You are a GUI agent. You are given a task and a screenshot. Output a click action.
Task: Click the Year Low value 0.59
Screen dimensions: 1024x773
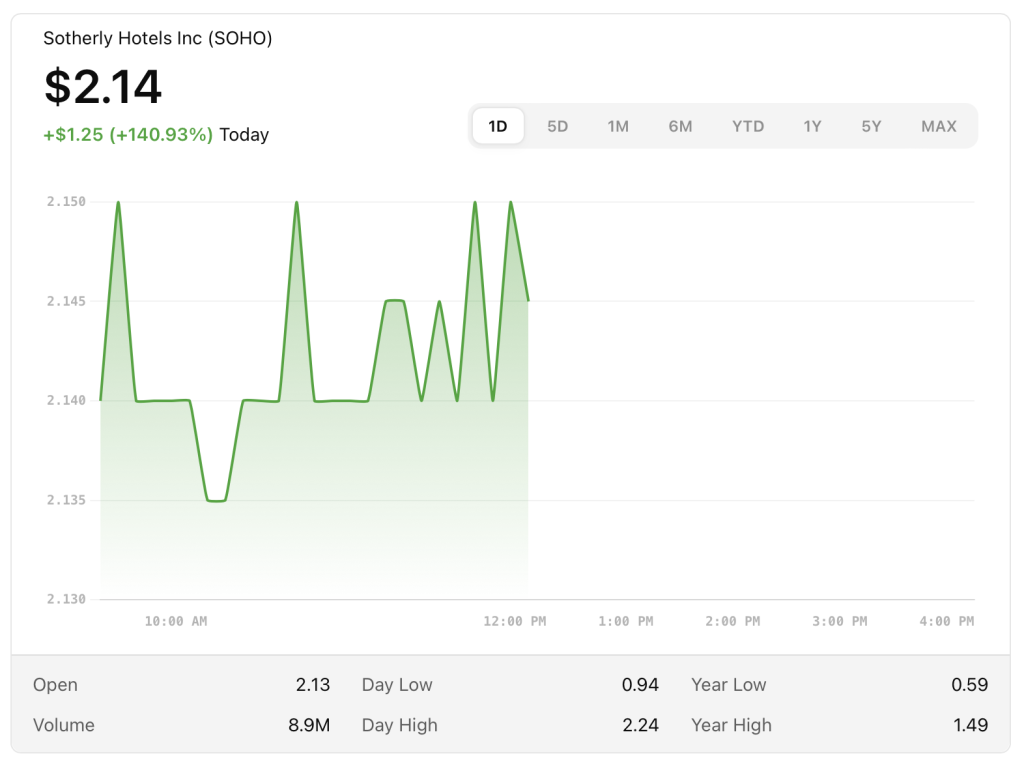tap(969, 685)
